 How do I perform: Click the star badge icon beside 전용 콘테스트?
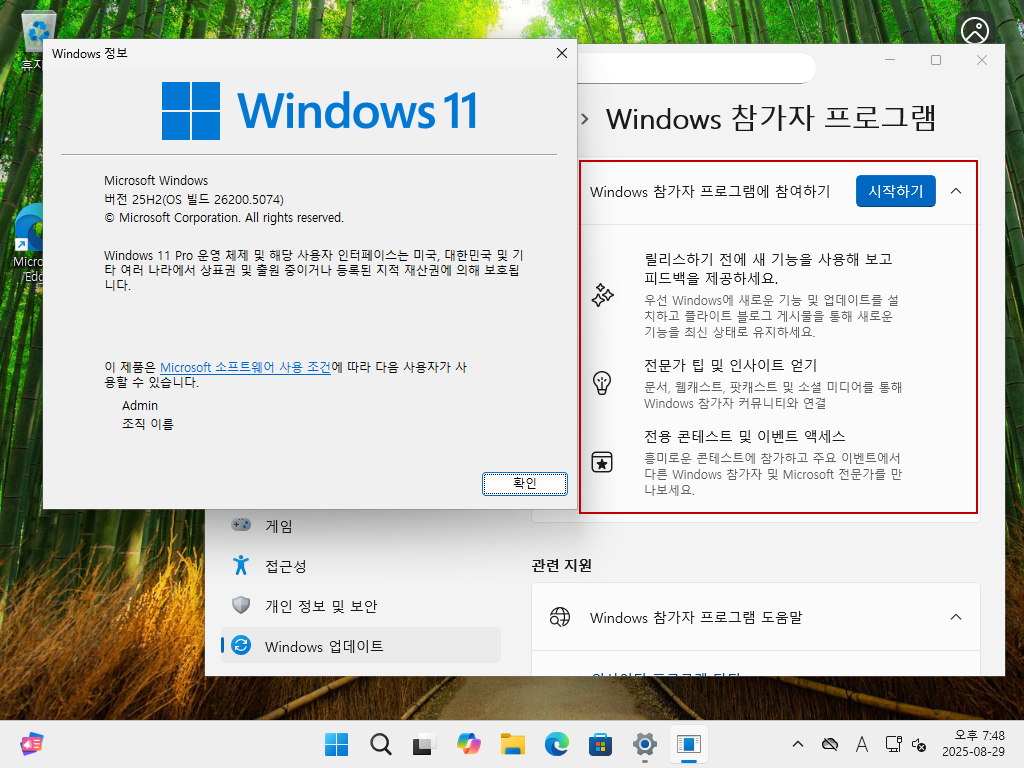click(601, 462)
